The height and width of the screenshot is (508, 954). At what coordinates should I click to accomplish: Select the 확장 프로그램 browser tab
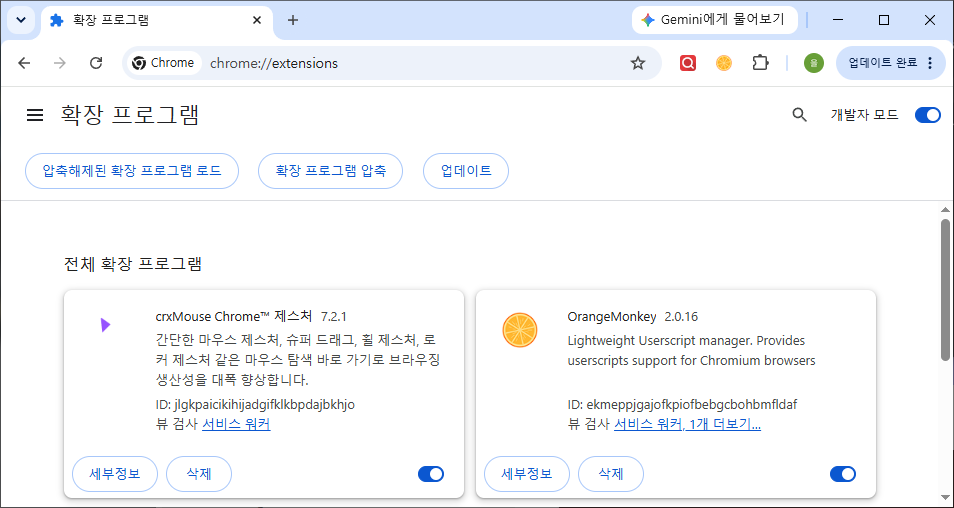tap(157, 20)
